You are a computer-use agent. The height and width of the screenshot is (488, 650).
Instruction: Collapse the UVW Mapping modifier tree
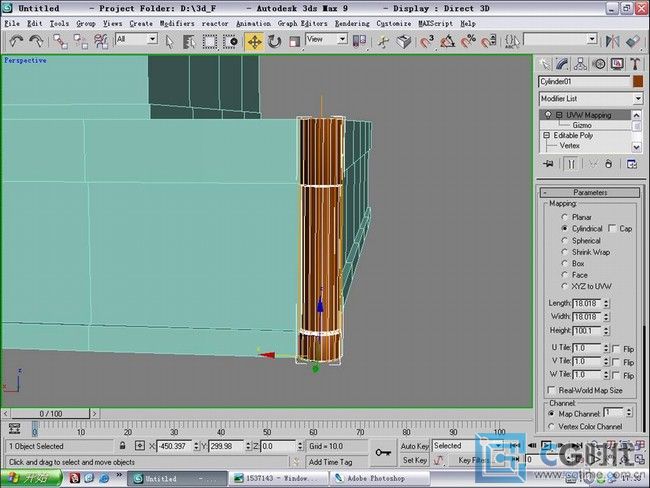559,115
